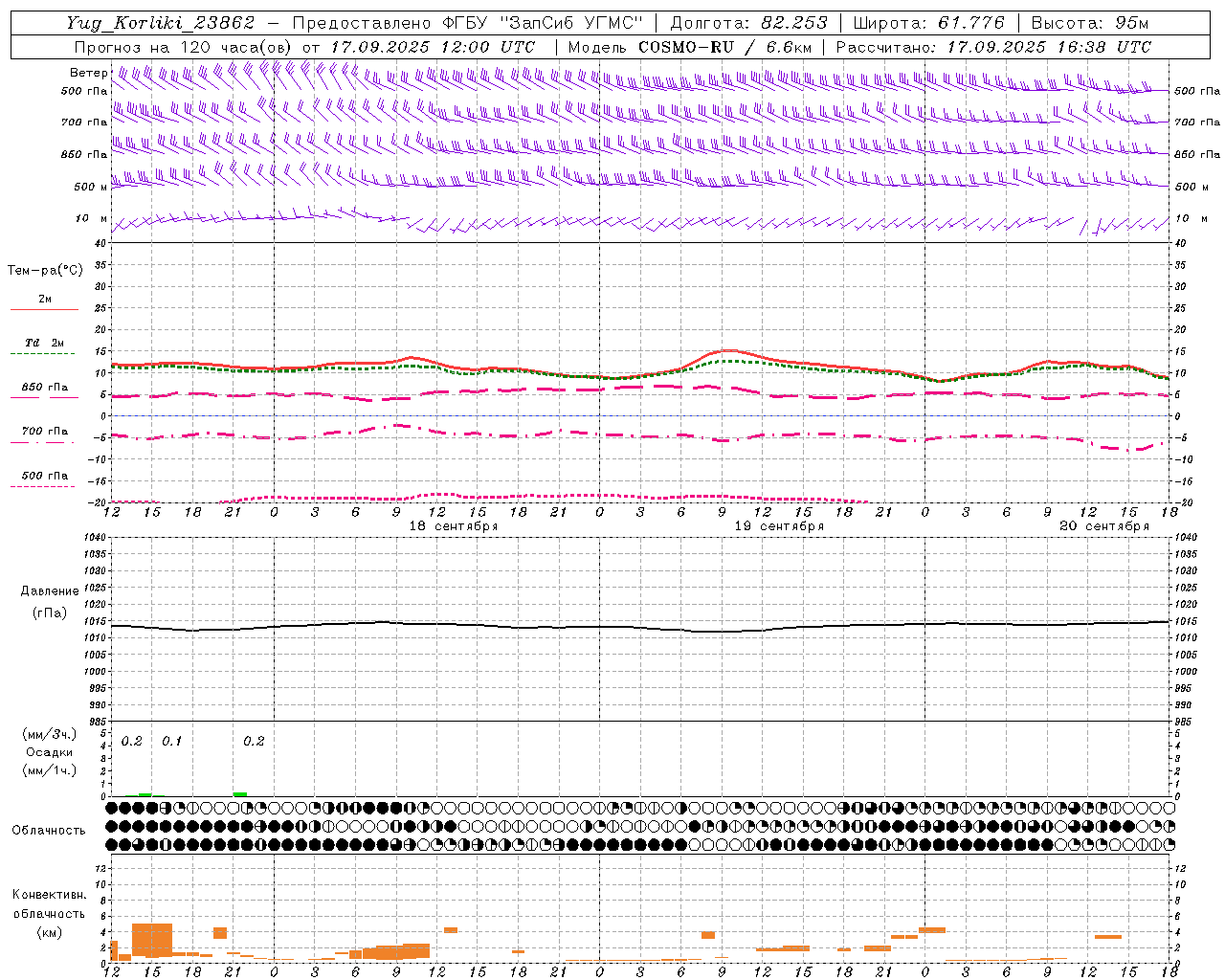
Task: Click the (гПа) pressure unit label
Action: pos(50,612)
